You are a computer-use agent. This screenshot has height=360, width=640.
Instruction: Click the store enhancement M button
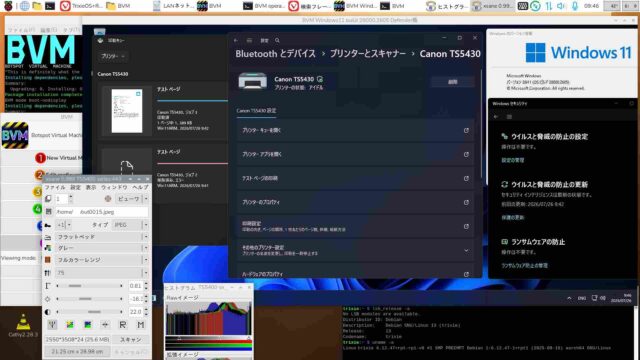[140, 325]
